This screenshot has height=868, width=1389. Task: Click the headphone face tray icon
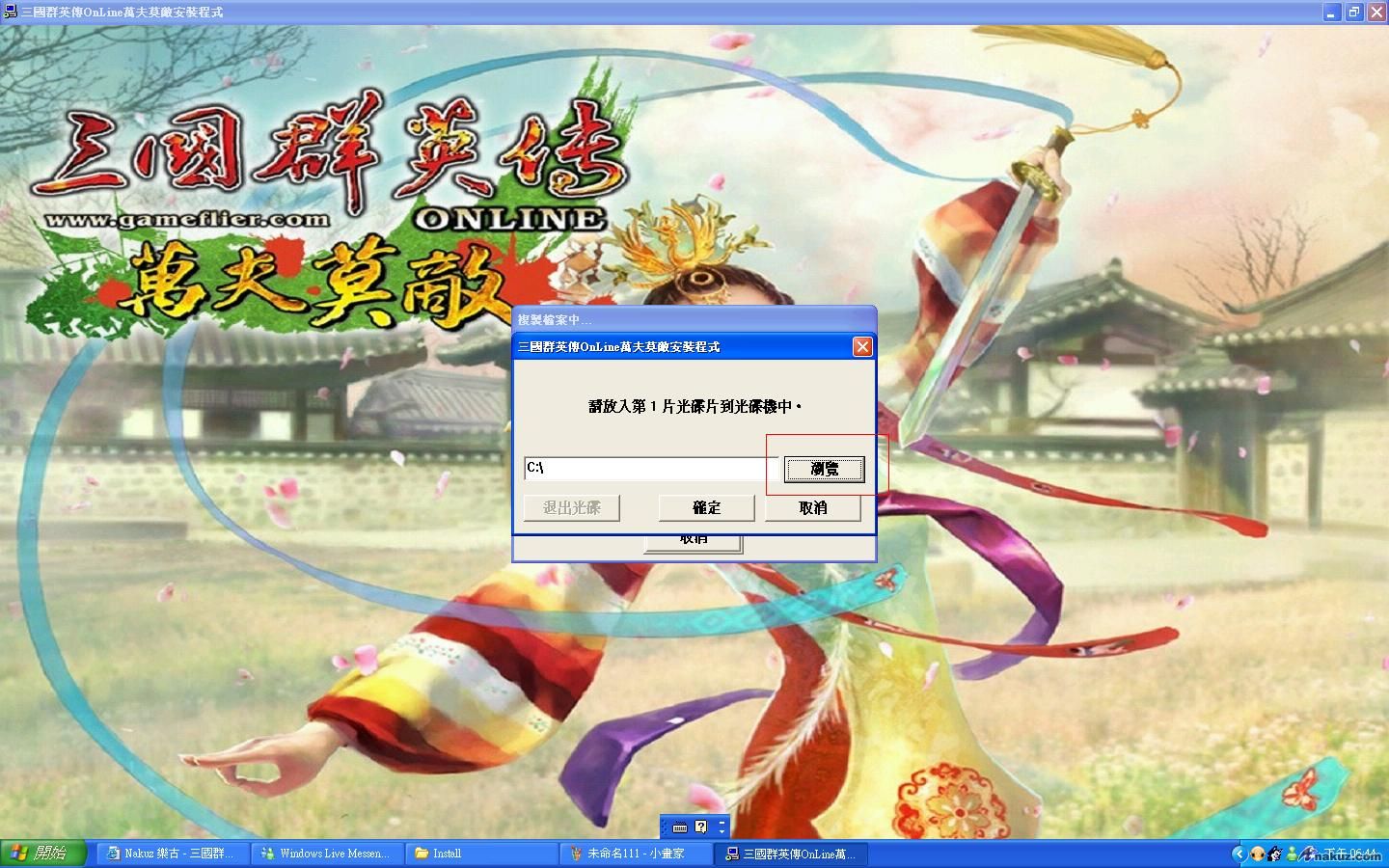coord(1258,854)
